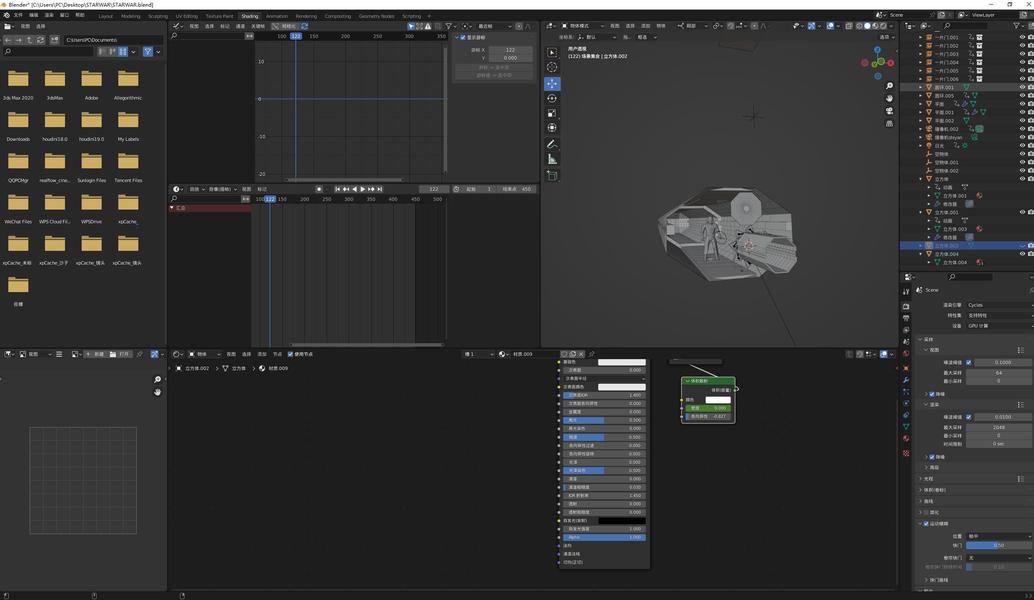Open the Texture checker properties tab
The image size is (1034, 600).
tap(906, 453)
